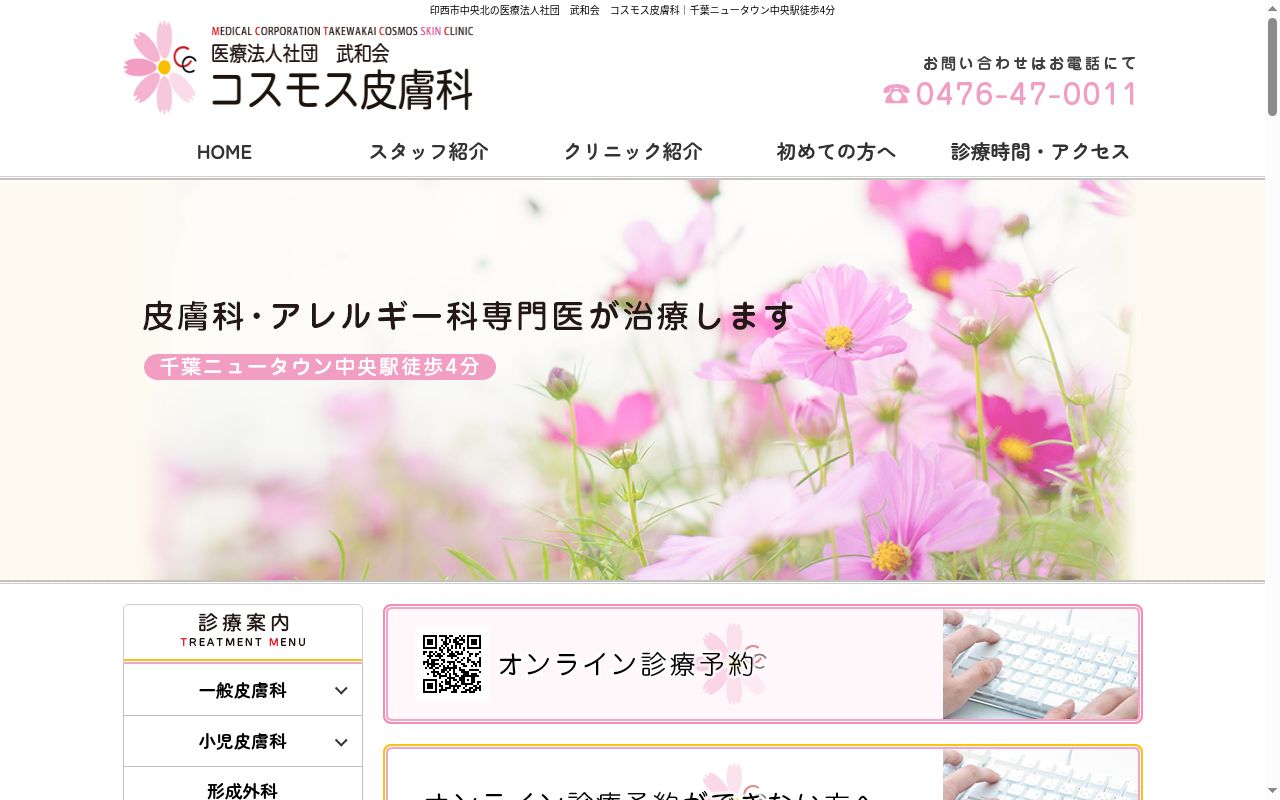Open the クリニック紹介 menu item
This screenshot has width=1280, height=800.
click(x=632, y=152)
